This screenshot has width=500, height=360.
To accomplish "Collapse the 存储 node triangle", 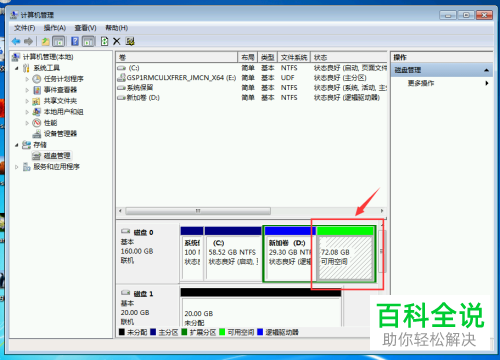I will [17, 145].
